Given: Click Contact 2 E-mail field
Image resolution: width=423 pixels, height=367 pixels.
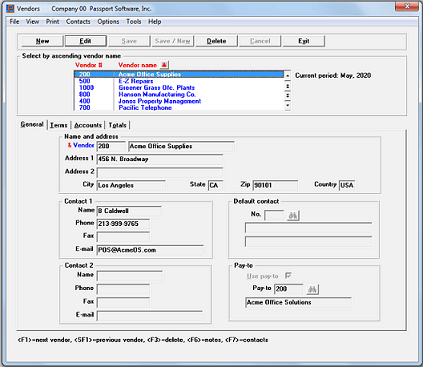Looking at the screenshot, I should (x=150, y=316).
